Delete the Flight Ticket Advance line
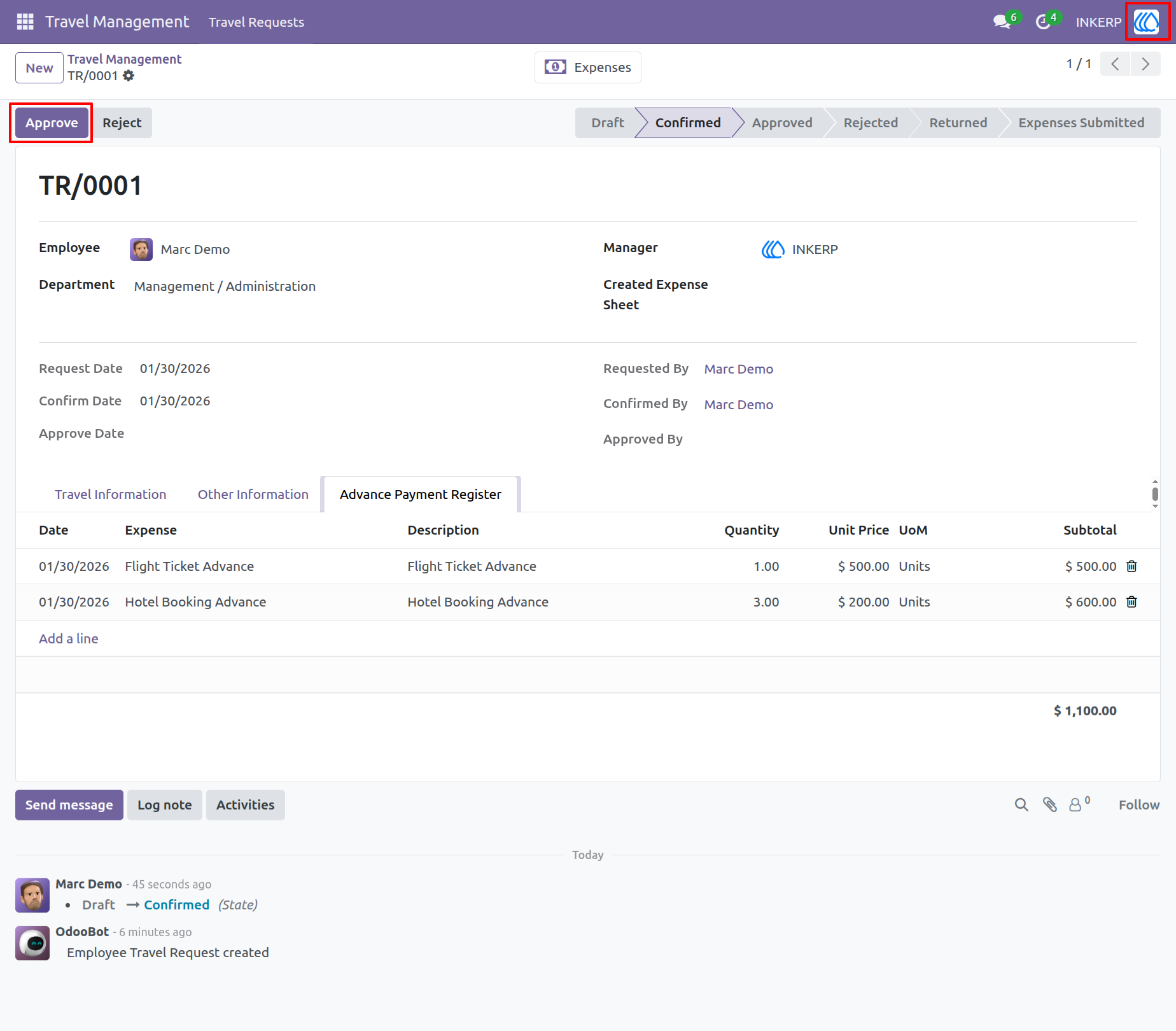 (1131, 566)
